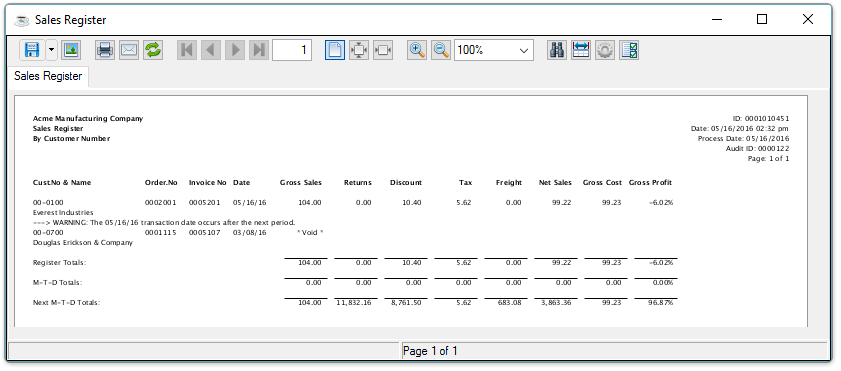Click the Save report disk icon
Viewport: 841px width, 371px height.
point(32,50)
